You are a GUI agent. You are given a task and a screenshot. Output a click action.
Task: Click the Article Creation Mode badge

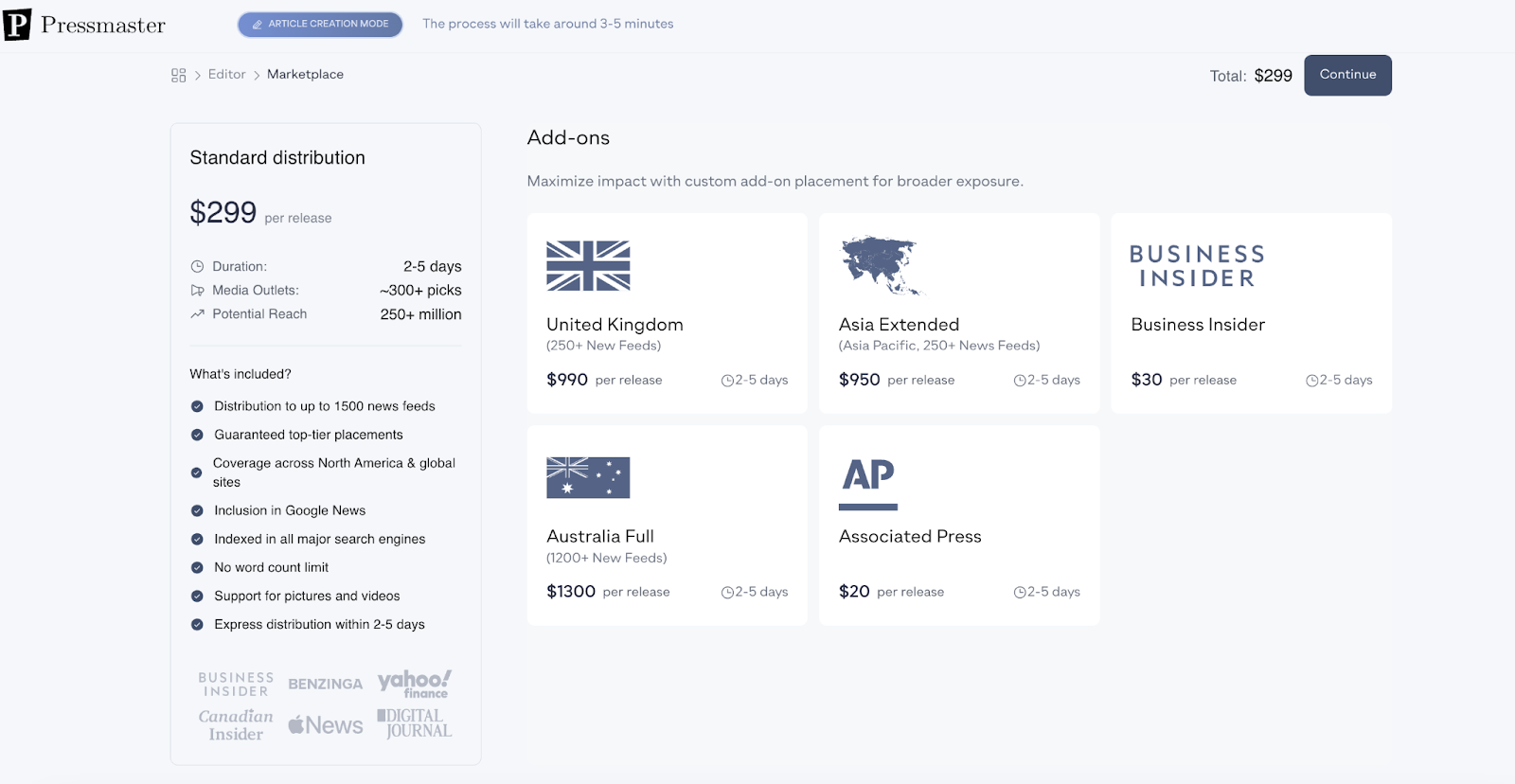point(320,25)
